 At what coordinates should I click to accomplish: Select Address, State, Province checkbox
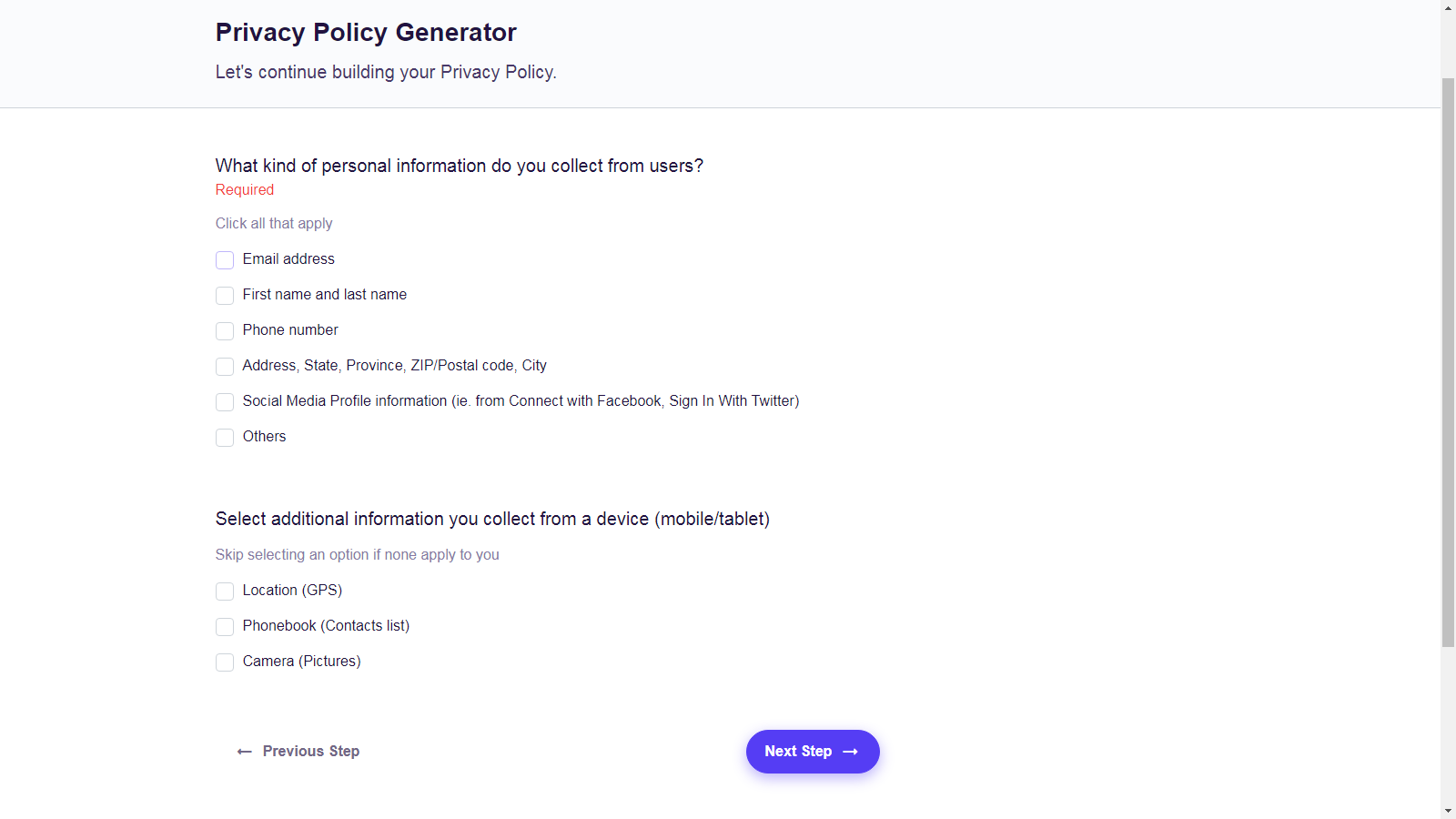coord(225,367)
